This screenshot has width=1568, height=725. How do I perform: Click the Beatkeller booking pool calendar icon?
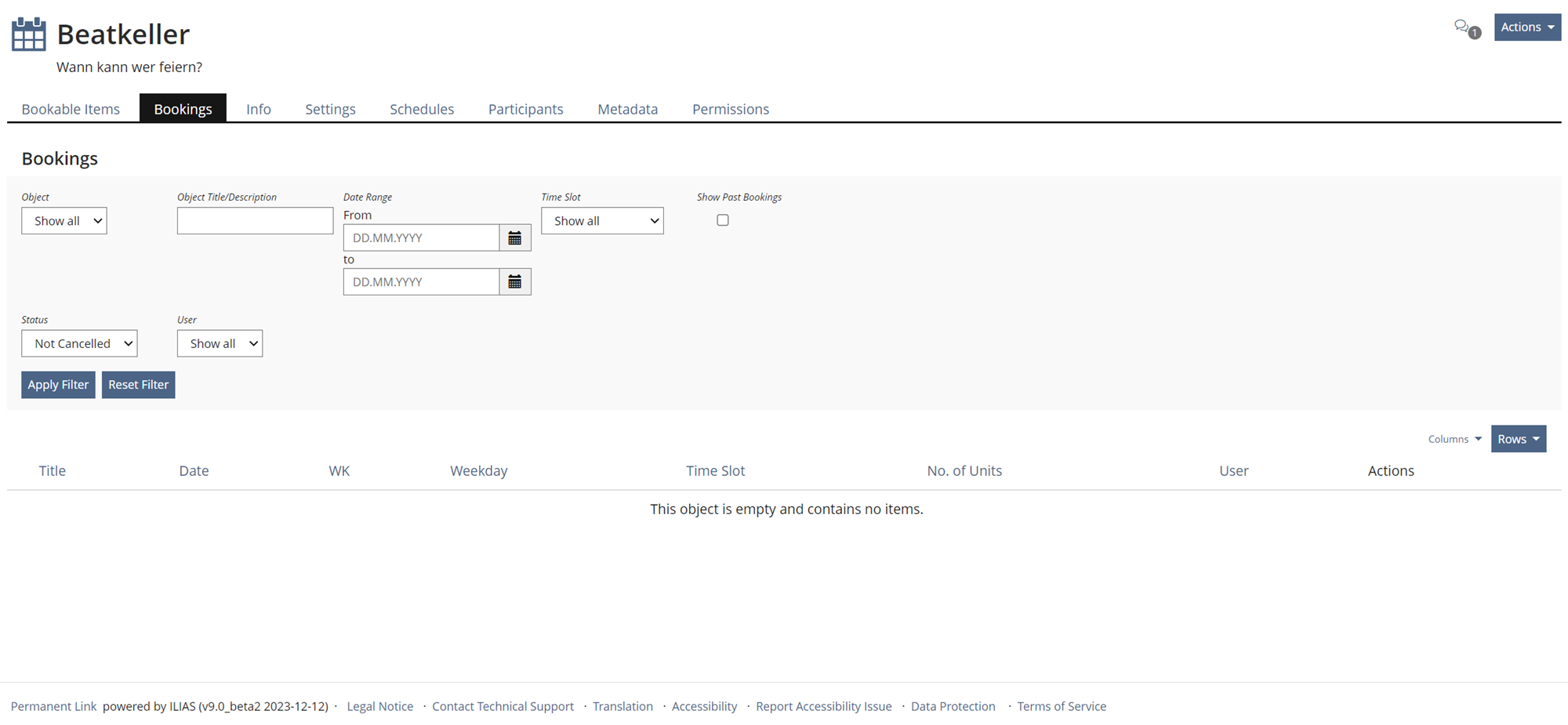29,34
